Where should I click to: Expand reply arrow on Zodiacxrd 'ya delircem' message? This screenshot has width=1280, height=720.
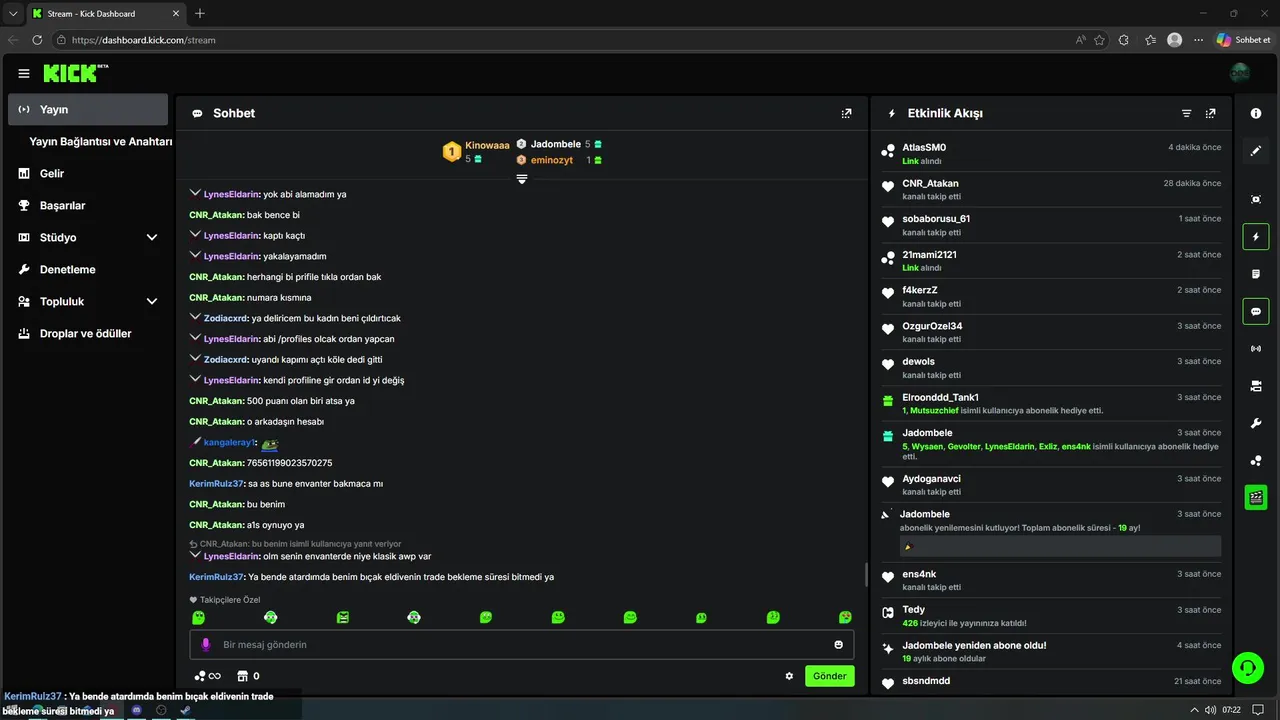[x=195, y=317]
